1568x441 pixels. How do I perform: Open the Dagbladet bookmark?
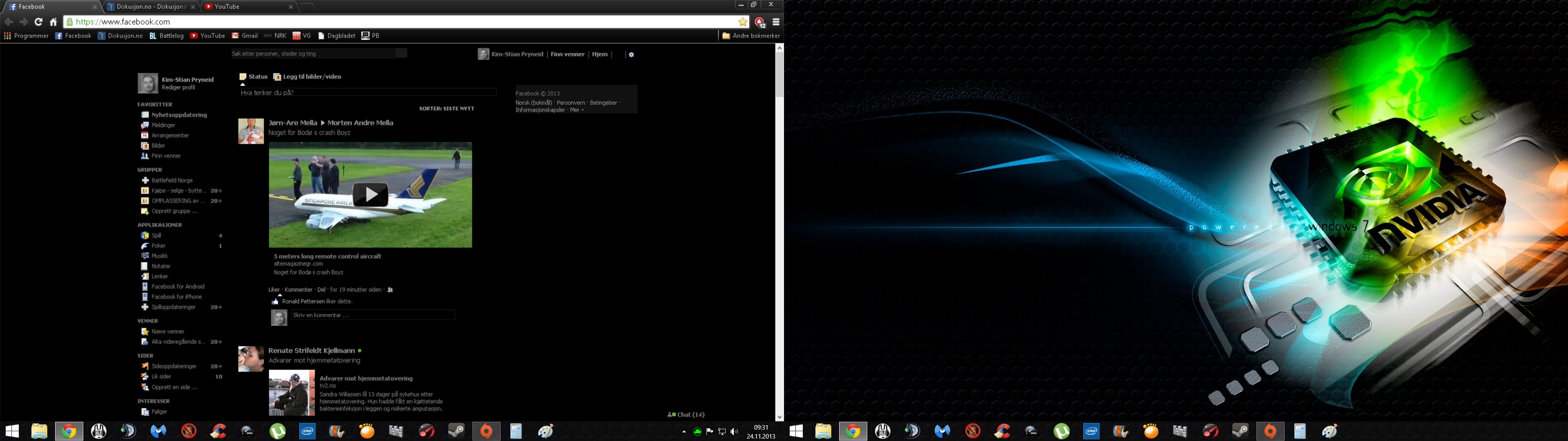[x=336, y=36]
